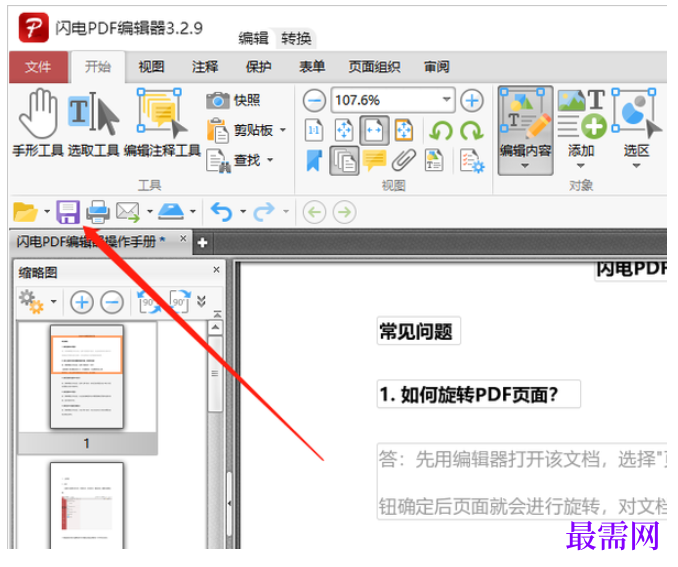Viewport: 678px width, 567px height.
Task: Select the Hand tool (手形工具)
Action: pos(38,122)
